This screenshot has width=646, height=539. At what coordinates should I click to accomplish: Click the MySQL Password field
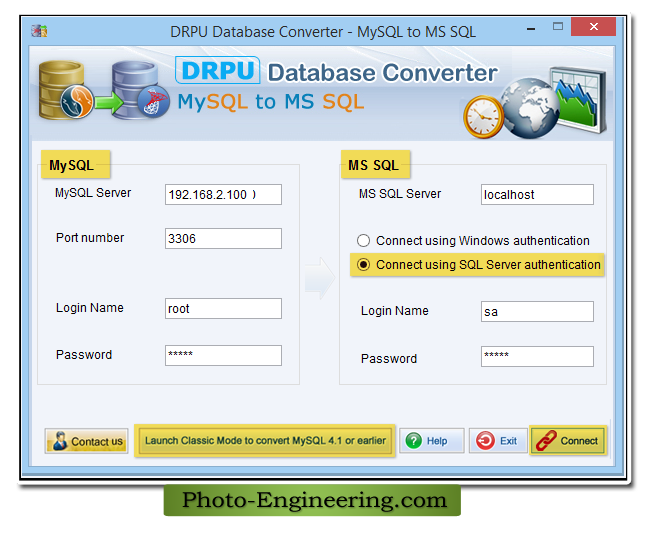coord(223,356)
